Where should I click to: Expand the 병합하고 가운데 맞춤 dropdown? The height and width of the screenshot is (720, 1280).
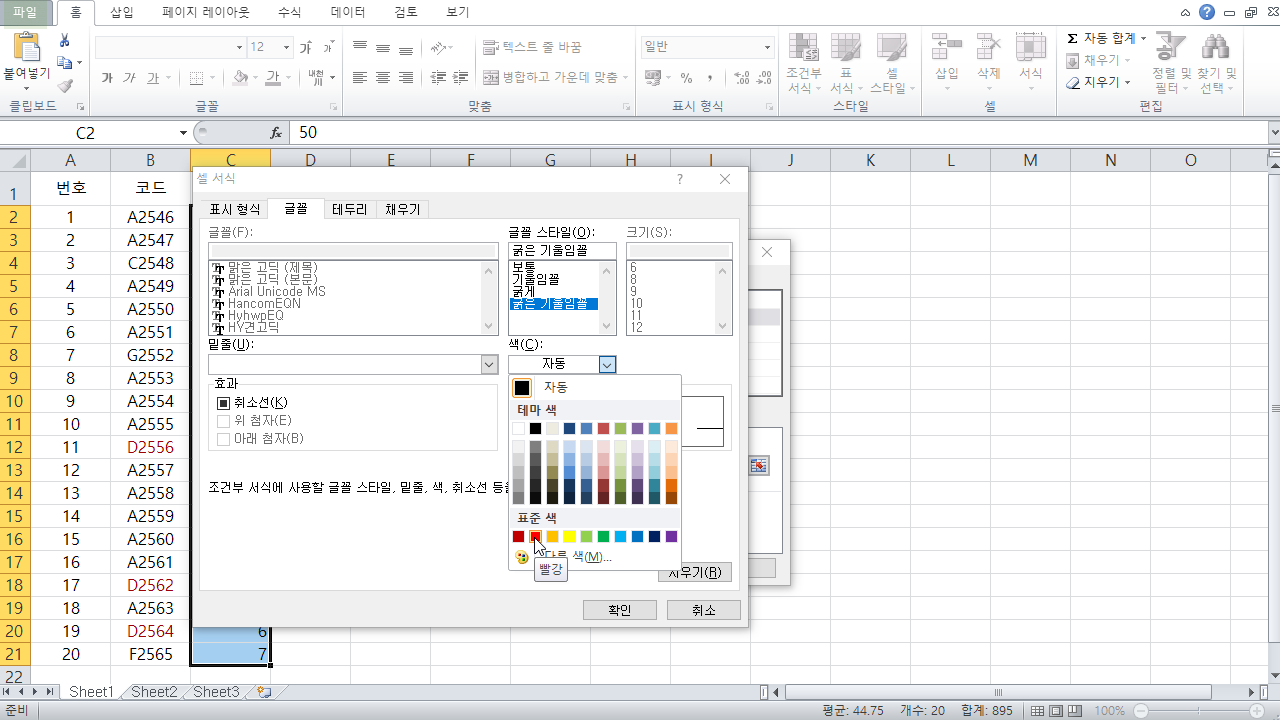point(626,78)
